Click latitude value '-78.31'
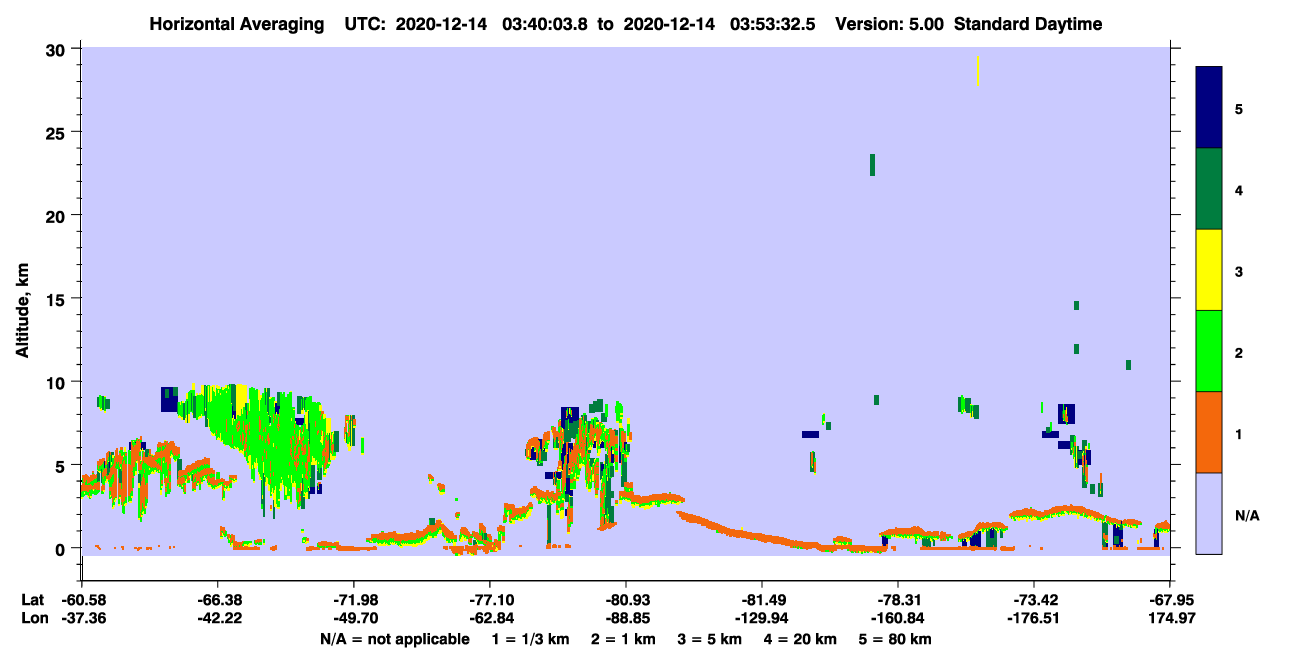The width and height of the screenshot is (1300, 667). (899, 600)
